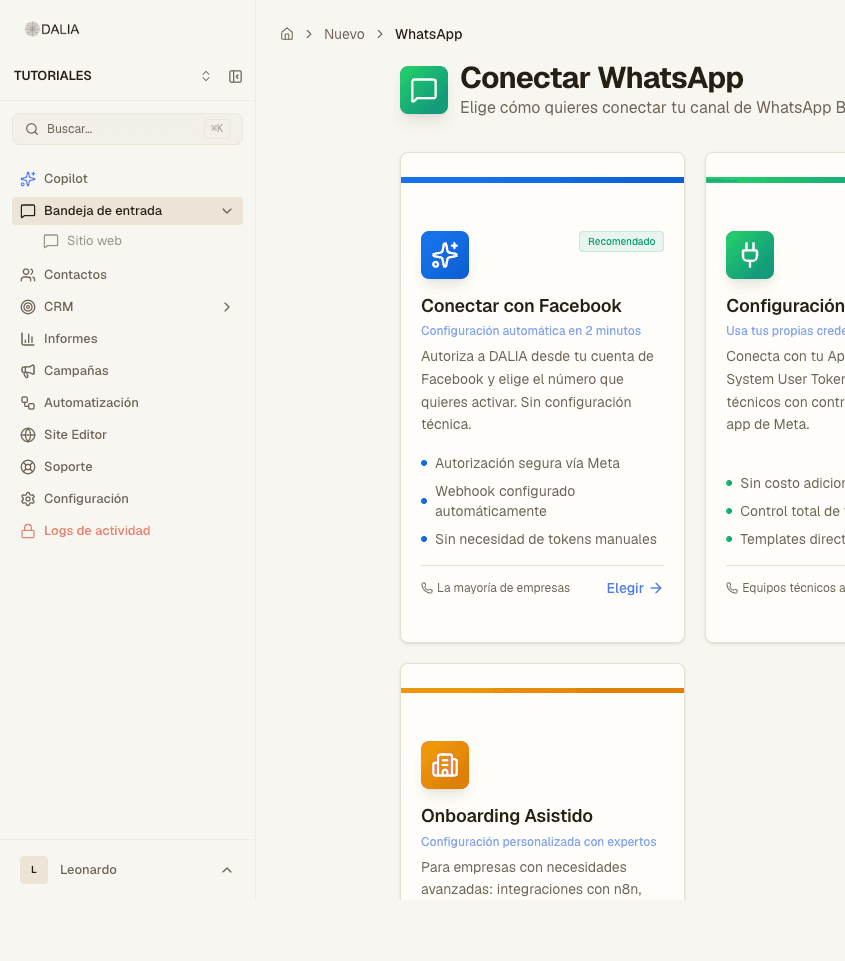This screenshot has width=845, height=961.
Task: Go to Informes
Action: [x=127, y=338]
